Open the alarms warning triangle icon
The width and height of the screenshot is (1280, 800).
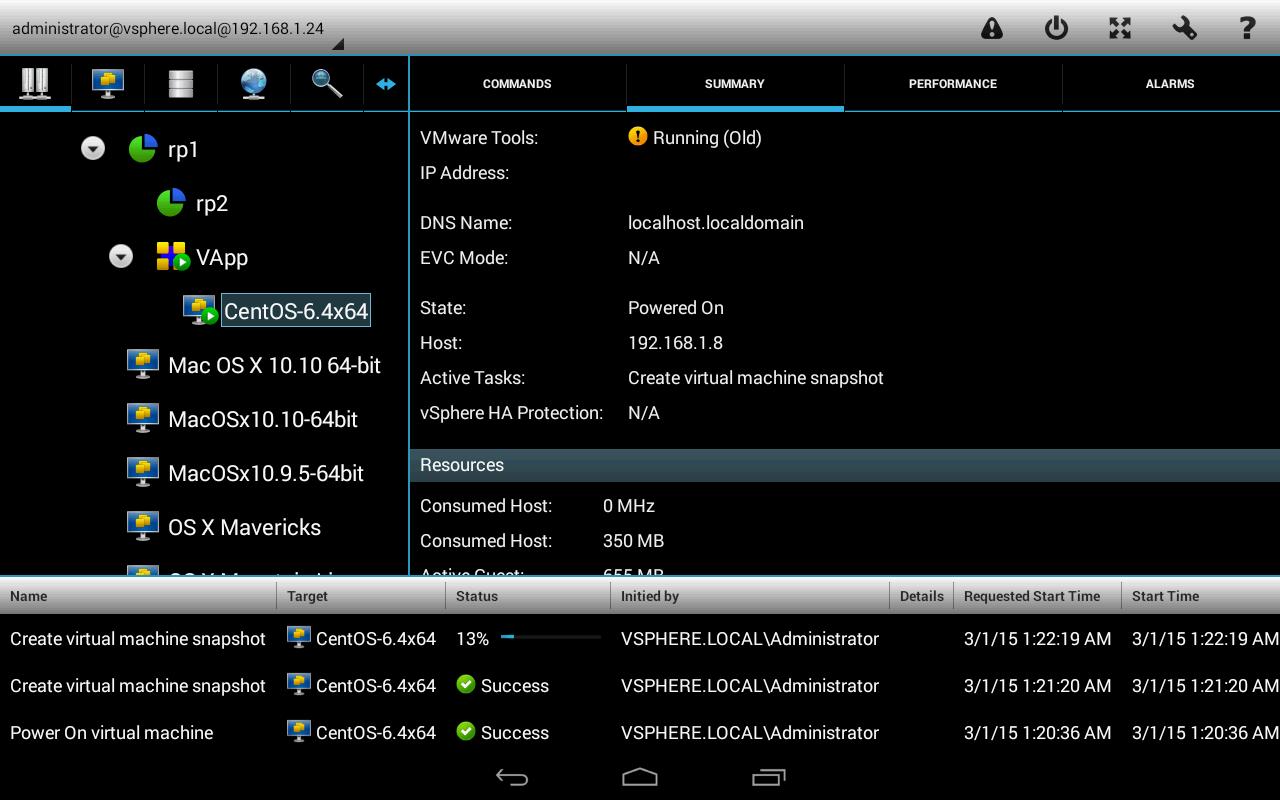point(991,28)
